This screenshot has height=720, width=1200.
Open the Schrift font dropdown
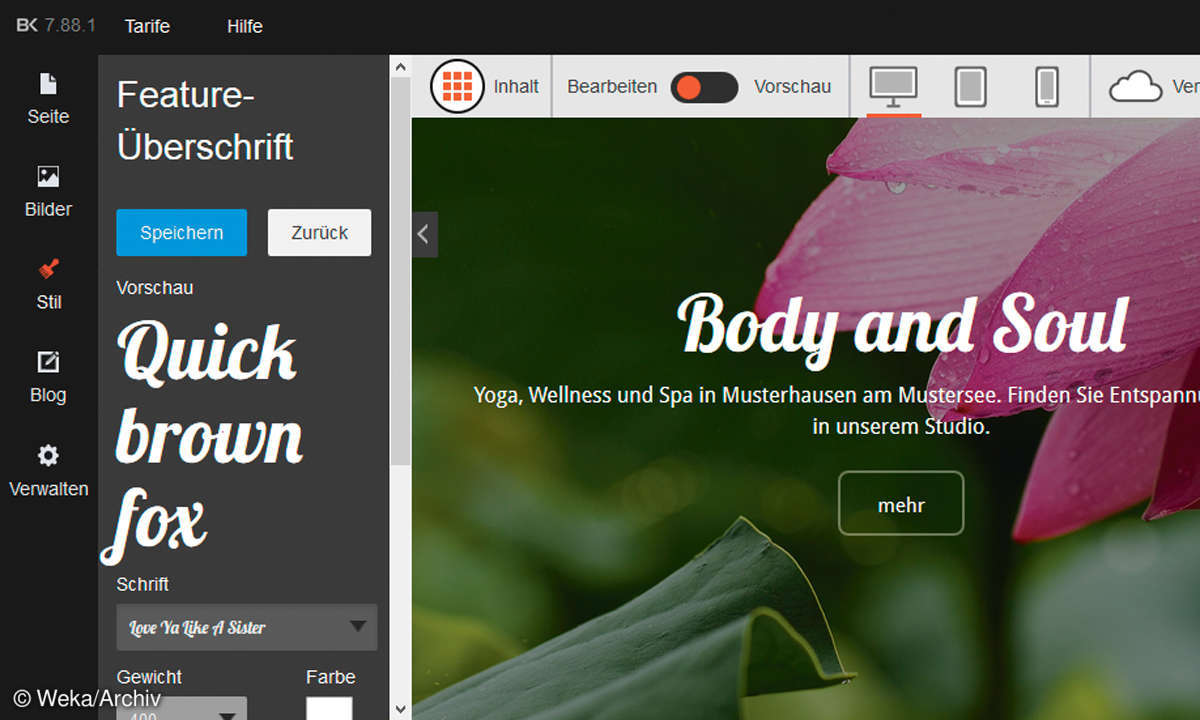pos(247,627)
